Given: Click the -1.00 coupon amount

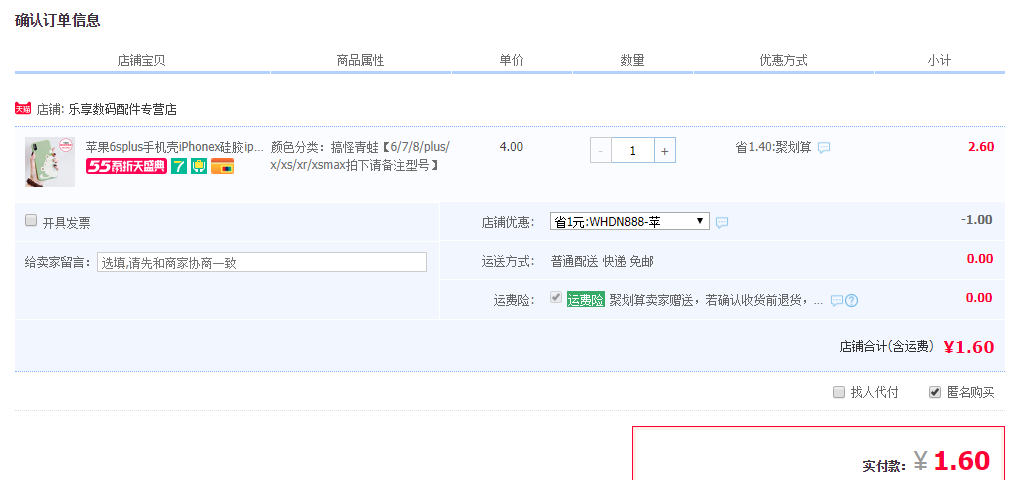Looking at the screenshot, I should pos(977,219).
